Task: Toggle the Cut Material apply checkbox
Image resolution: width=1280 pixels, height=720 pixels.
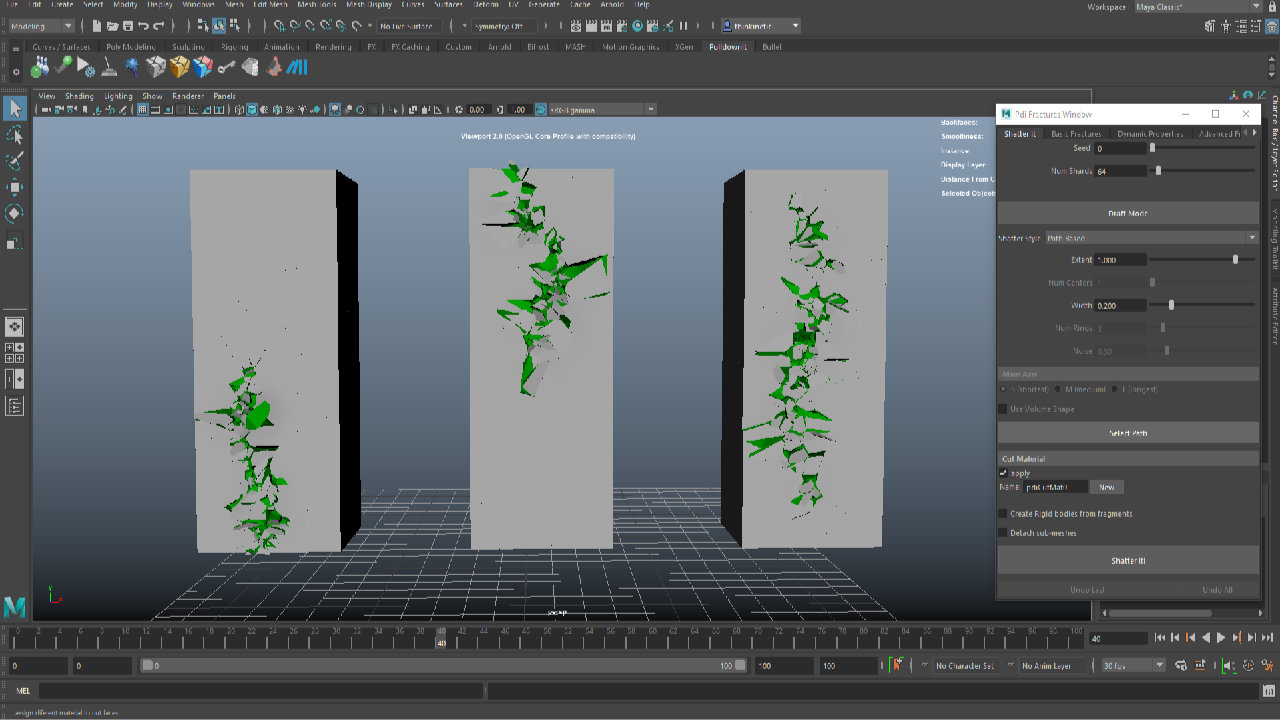Action: tap(1003, 473)
